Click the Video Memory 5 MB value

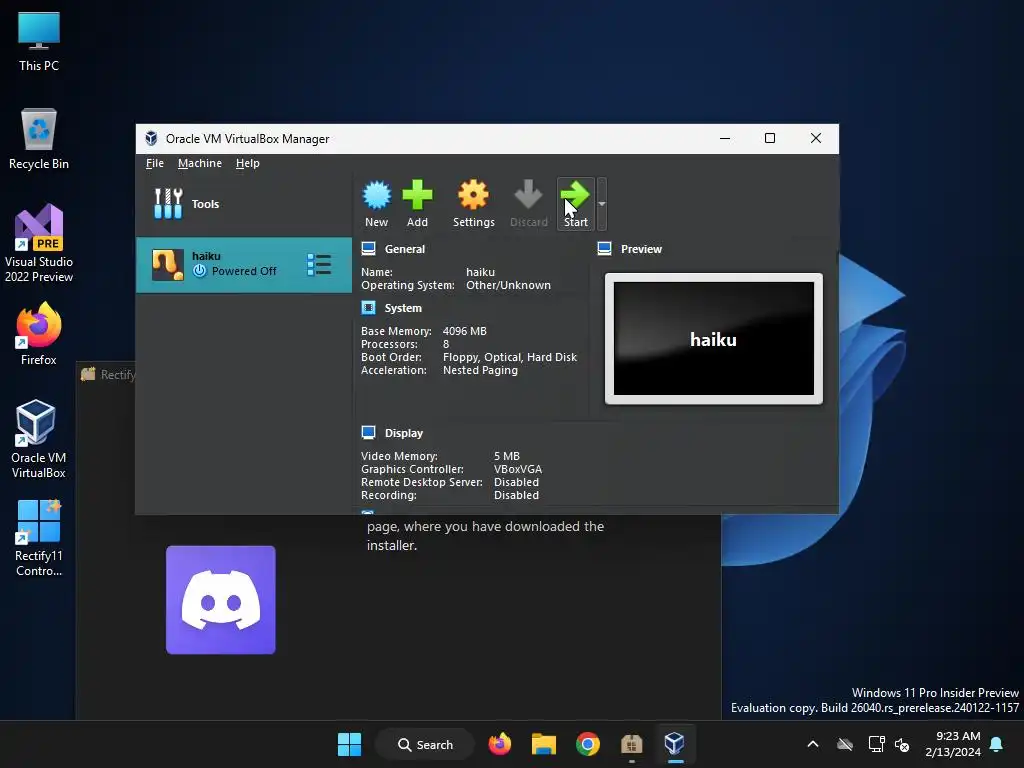[507, 456]
